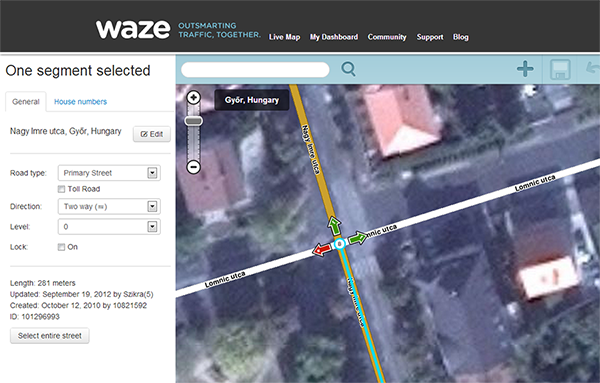This screenshot has width=600, height=383.
Task: Toggle the Lock On checkbox
Action: tap(61, 247)
